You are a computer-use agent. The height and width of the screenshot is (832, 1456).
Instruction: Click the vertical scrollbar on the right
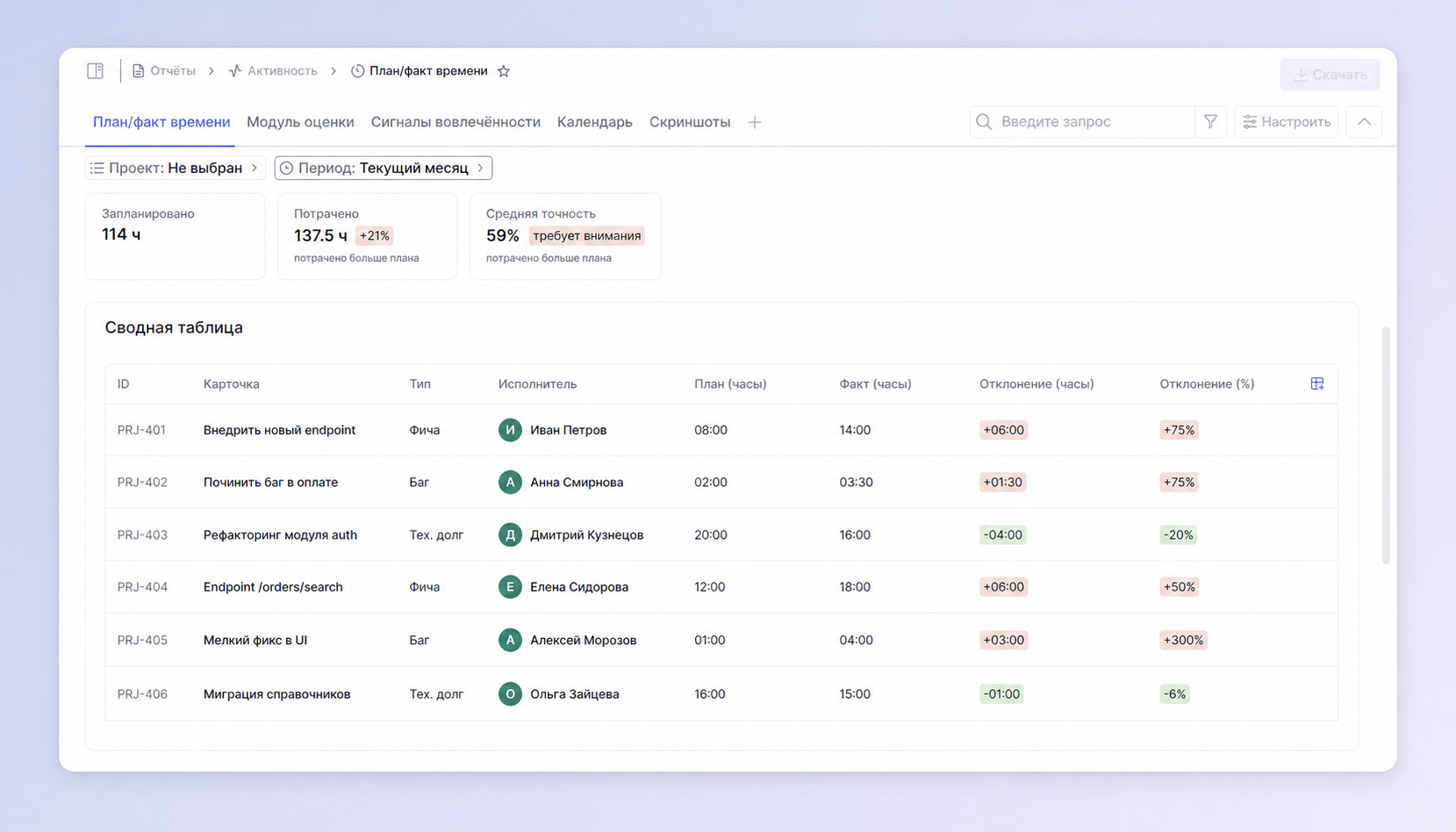click(x=1386, y=445)
